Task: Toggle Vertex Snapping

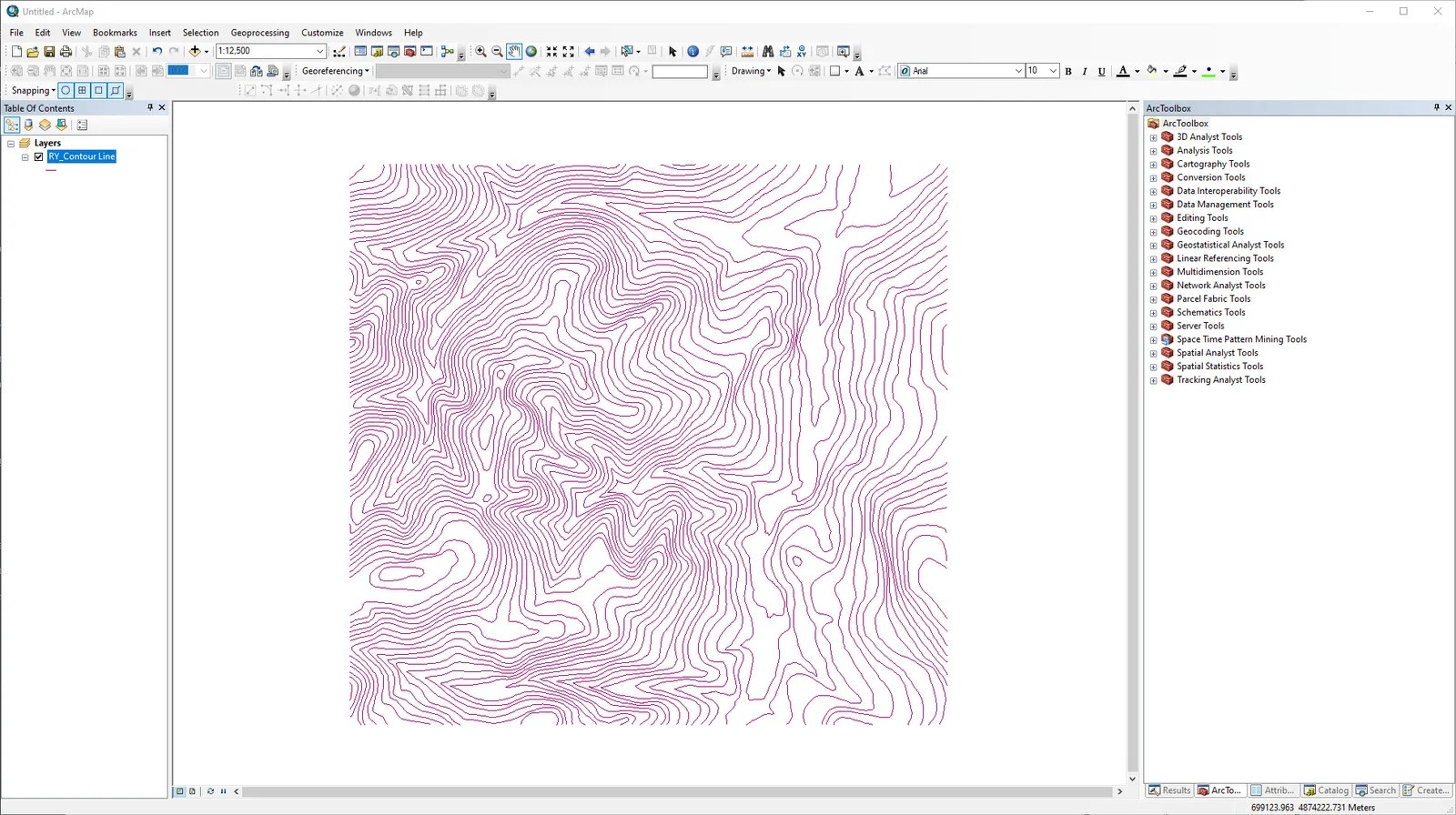Action: point(98,90)
